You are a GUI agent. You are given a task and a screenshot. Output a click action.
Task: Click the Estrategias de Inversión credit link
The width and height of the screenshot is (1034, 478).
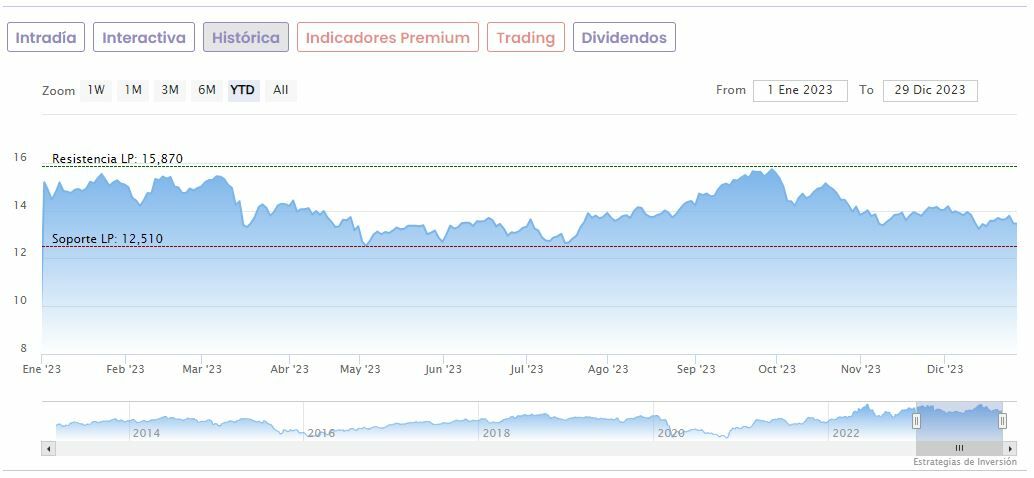(x=964, y=462)
